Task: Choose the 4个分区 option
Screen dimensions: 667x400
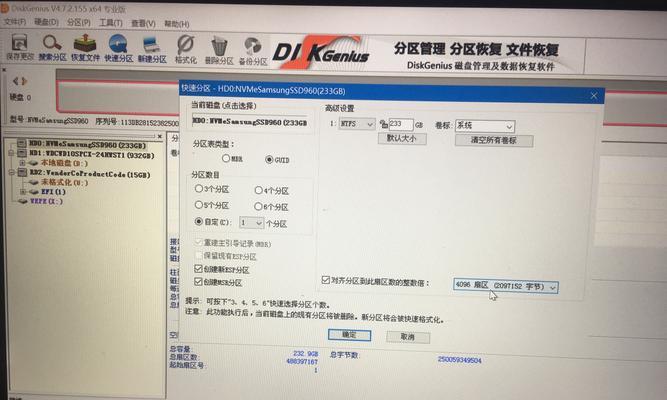Action: (x=258, y=190)
